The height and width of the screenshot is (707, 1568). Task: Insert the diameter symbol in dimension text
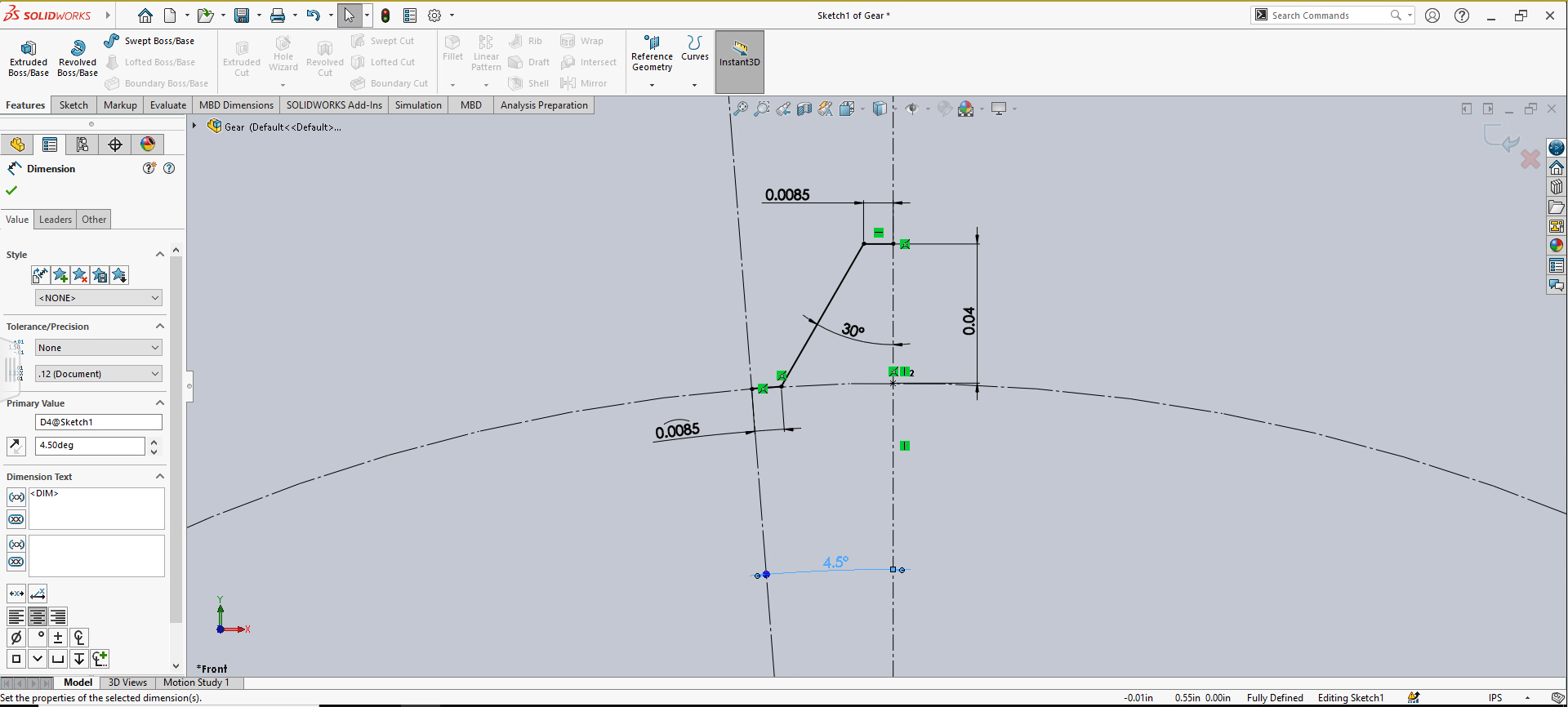[x=16, y=638]
